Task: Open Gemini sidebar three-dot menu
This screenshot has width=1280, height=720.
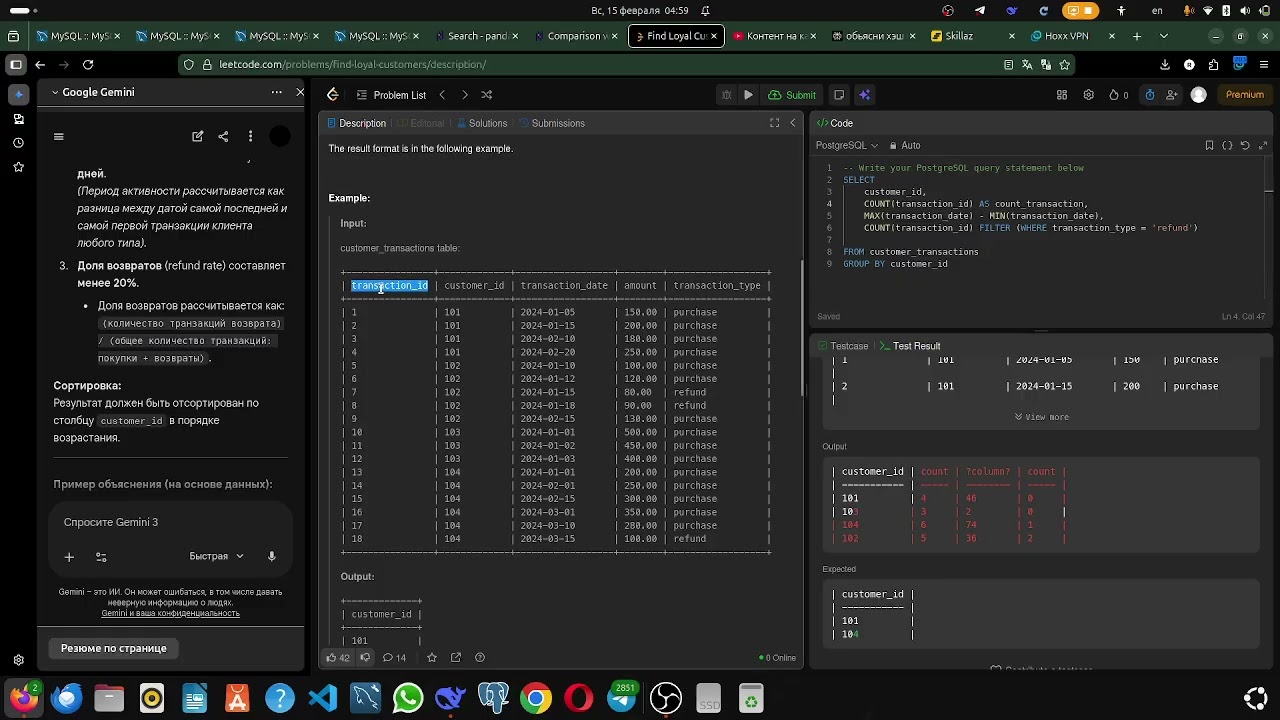Action: coord(277,92)
